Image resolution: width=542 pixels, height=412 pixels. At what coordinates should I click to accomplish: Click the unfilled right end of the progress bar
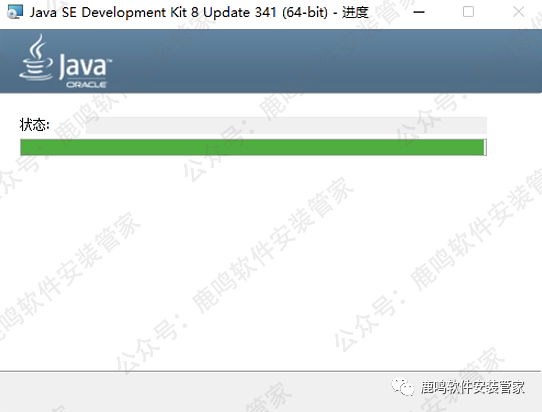click(x=485, y=147)
